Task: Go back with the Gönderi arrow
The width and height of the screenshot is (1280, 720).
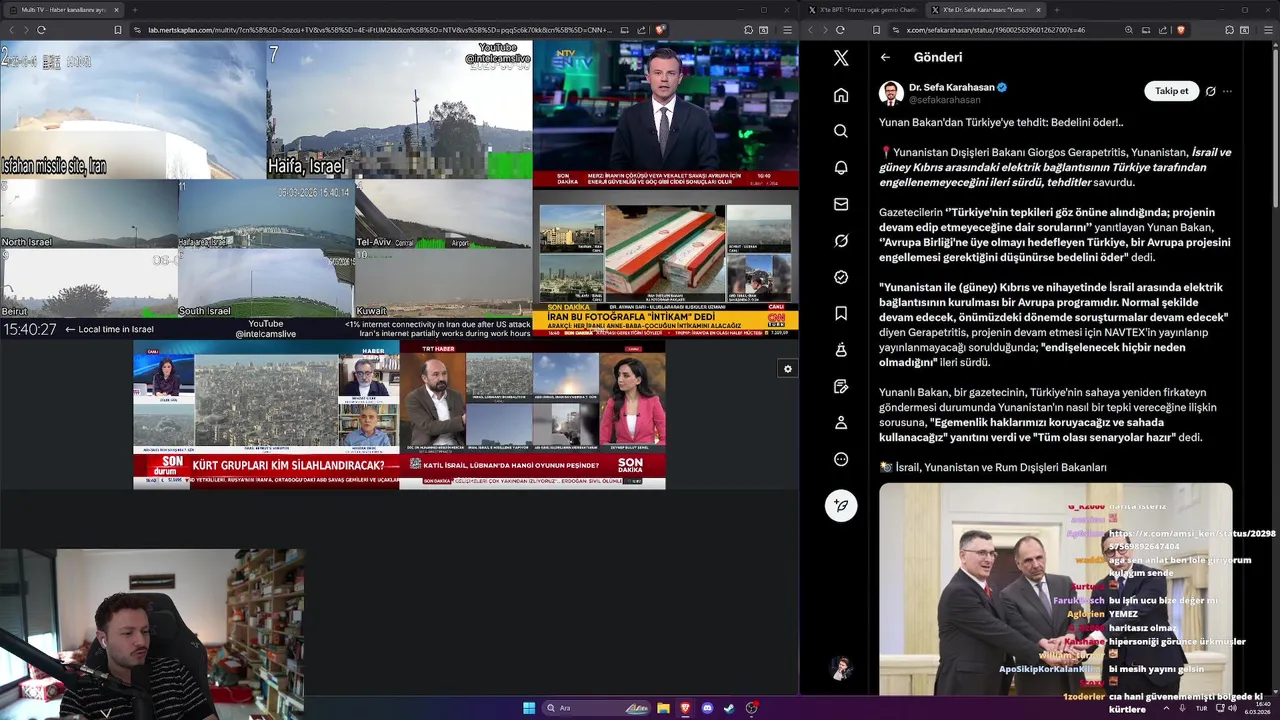Action: (885, 58)
